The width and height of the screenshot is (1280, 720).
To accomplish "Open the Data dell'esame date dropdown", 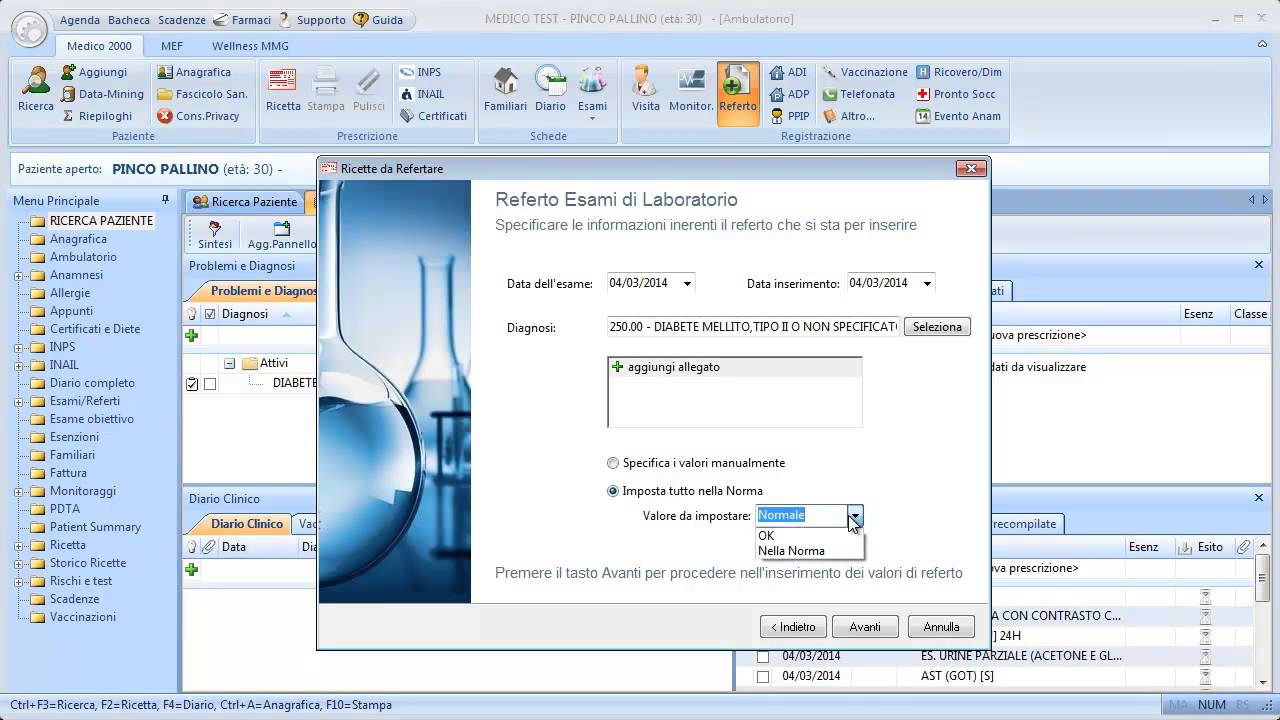I will pos(687,284).
